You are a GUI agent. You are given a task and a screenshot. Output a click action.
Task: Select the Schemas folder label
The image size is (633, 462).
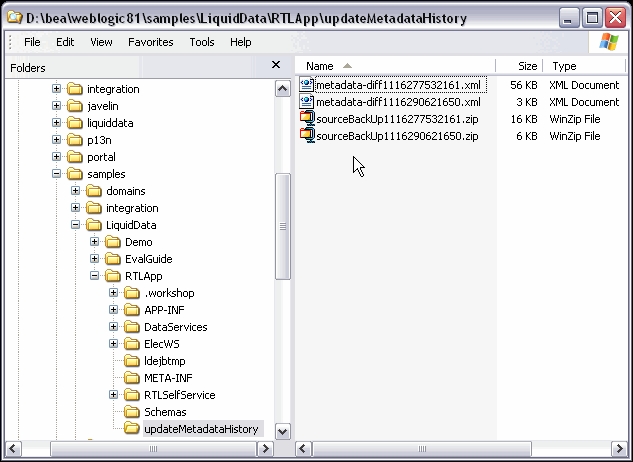point(165,412)
